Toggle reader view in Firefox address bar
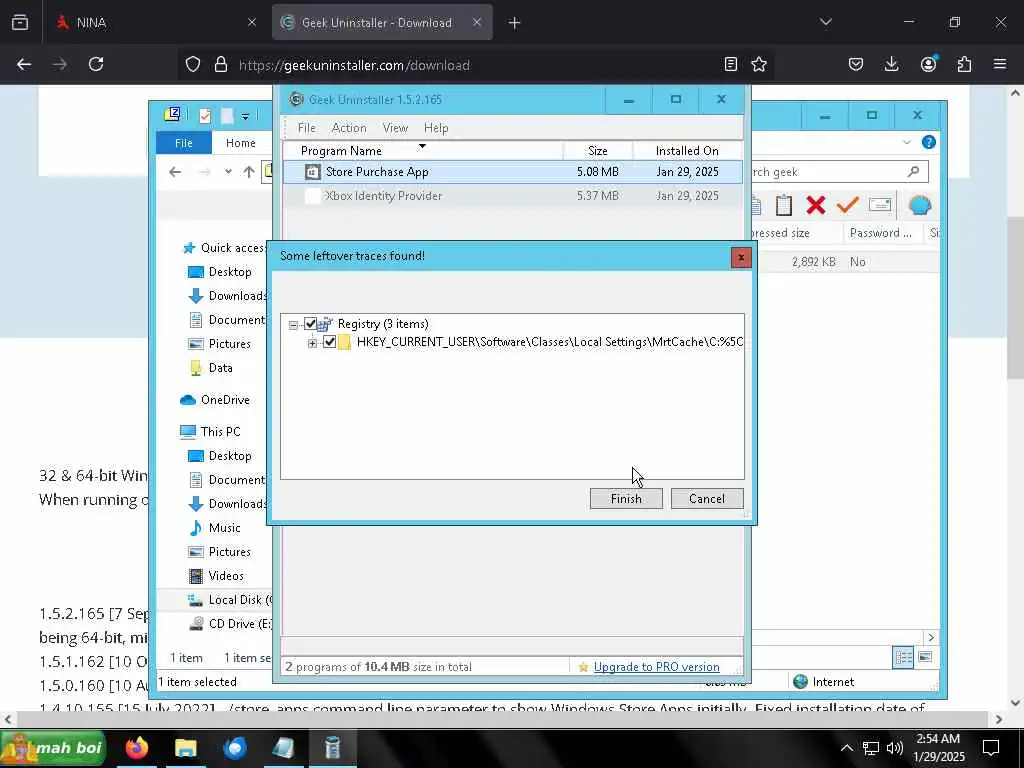Screen dimensions: 1024x768 [731, 64]
